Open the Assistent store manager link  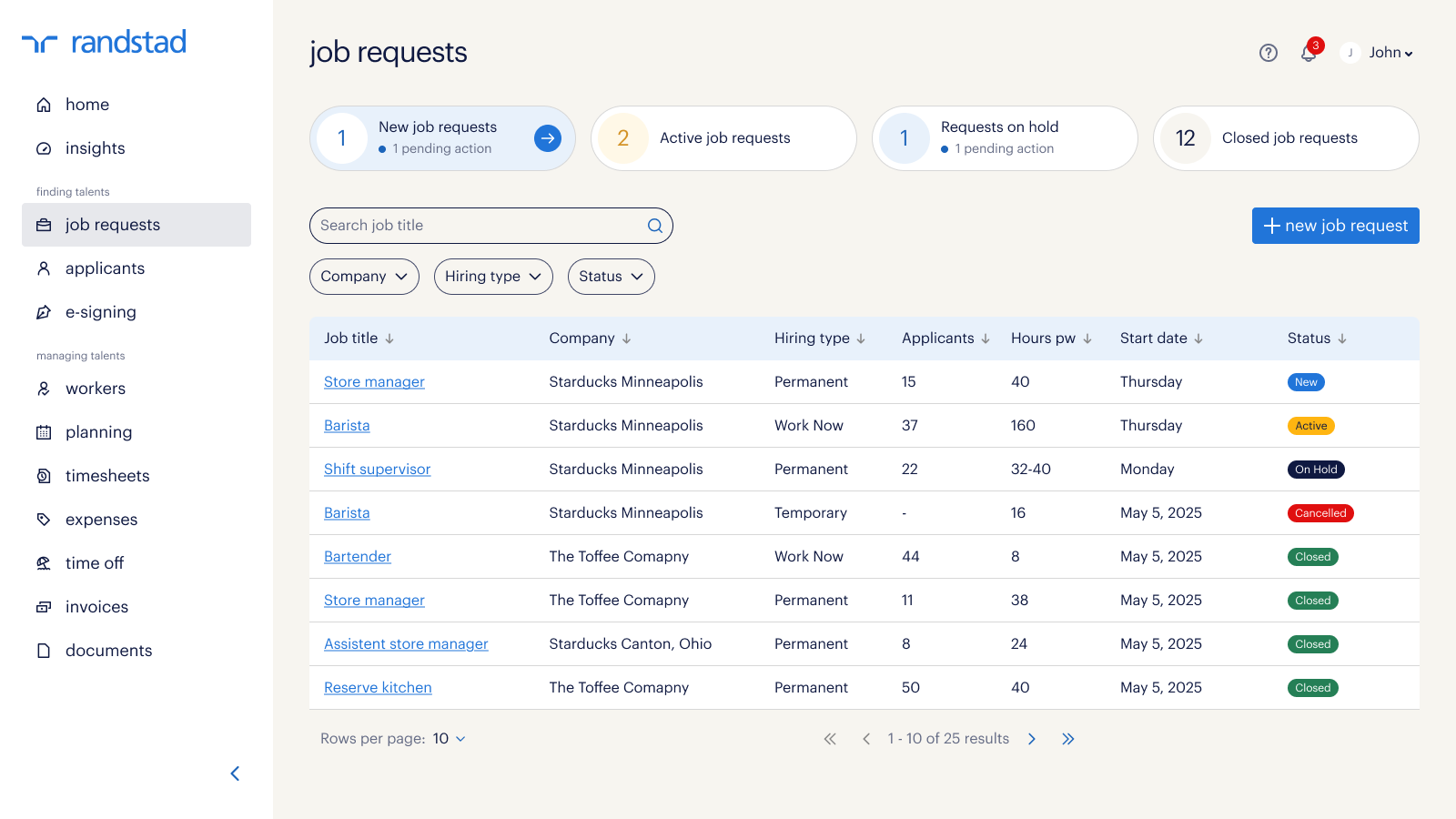406,644
